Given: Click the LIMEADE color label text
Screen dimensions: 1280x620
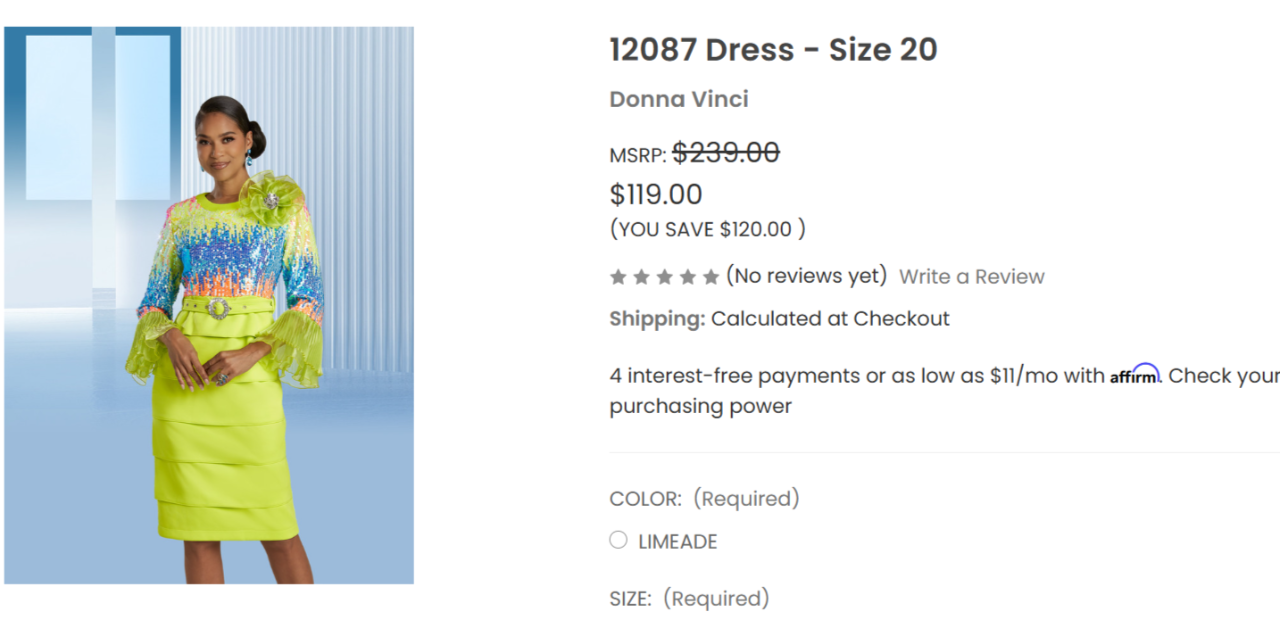Looking at the screenshot, I should coord(678,542).
